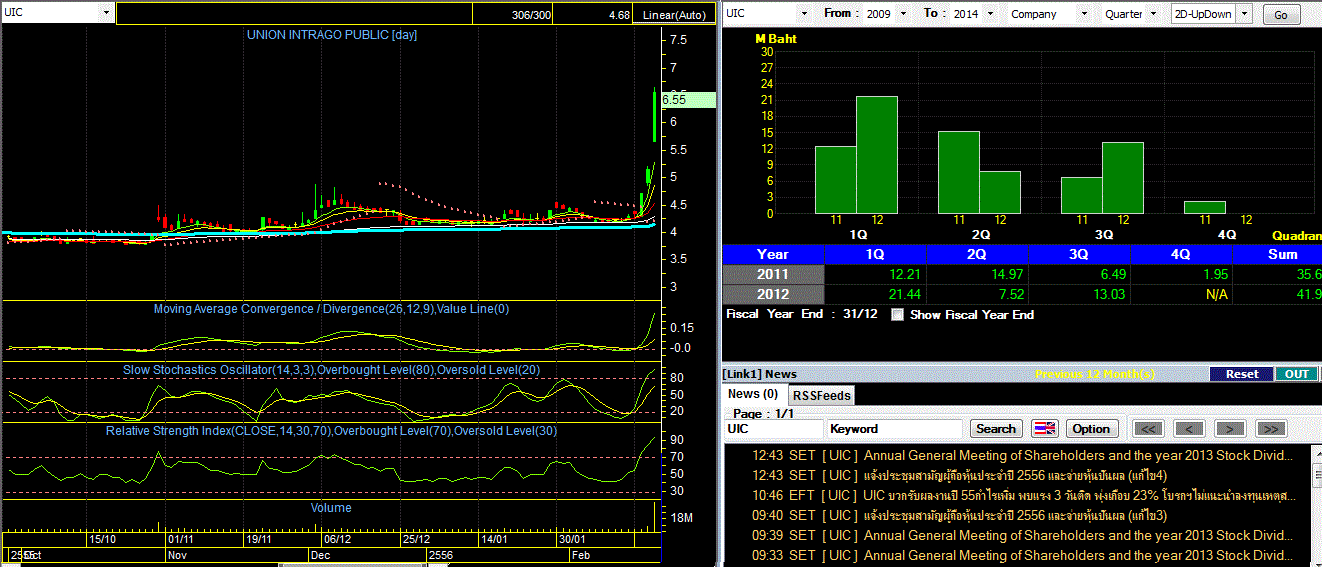Click the Go button
This screenshot has height=567, width=1322.
(1281, 14)
